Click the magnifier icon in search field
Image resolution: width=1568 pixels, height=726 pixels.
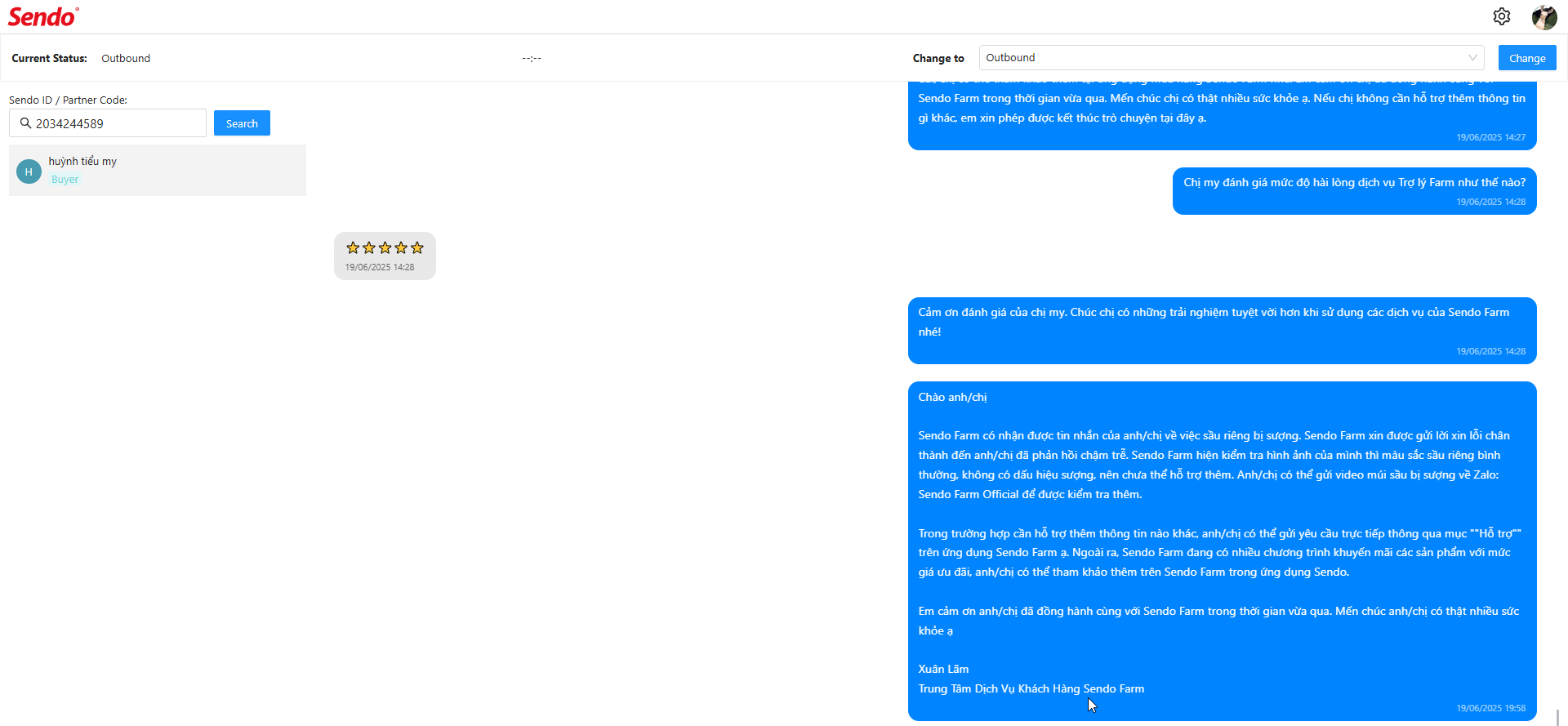pyautogui.click(x=25, y=123)
